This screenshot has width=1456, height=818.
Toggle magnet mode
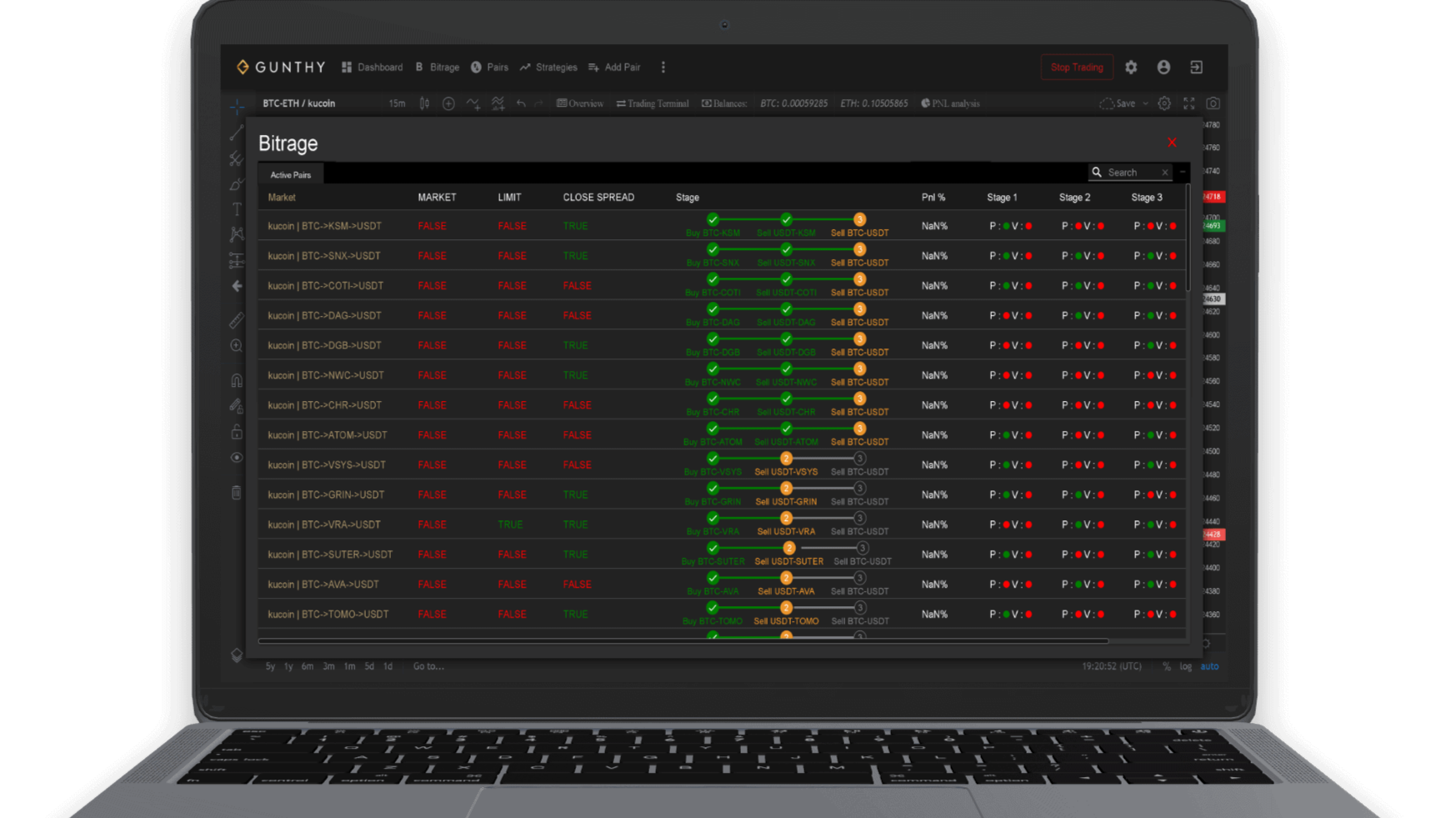coord(237,380)
